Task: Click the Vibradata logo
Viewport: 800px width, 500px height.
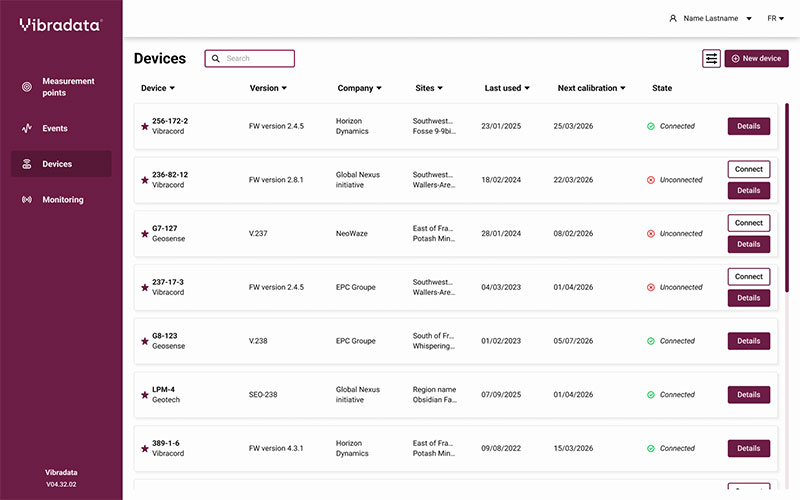Action: [60, 24]
